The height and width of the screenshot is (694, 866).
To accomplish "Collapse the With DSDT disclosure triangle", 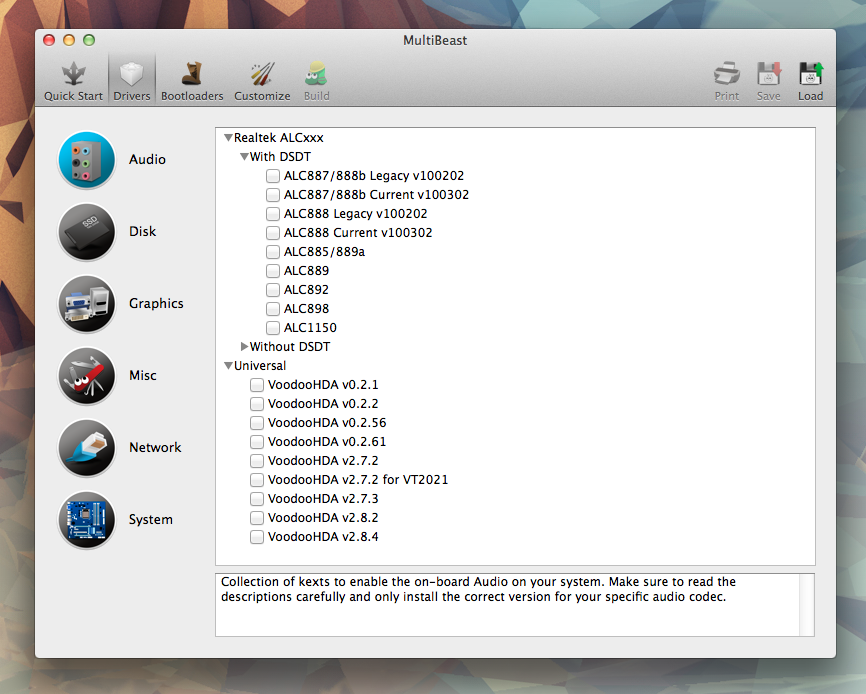I will tap(244, 157).
